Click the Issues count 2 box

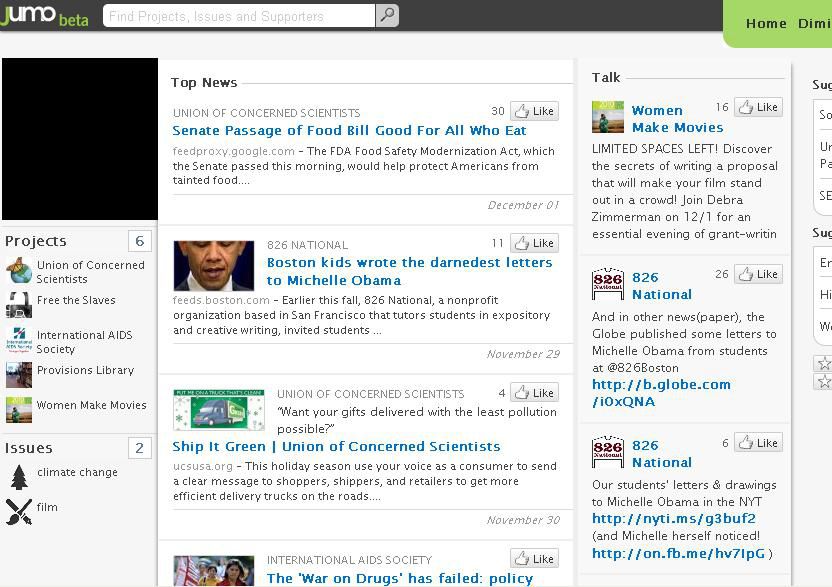[140, 448]
